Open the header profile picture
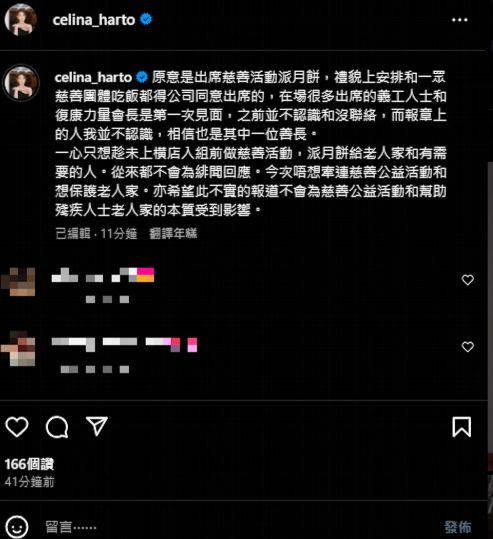This screenshot has height=539, width=493. 21,20
